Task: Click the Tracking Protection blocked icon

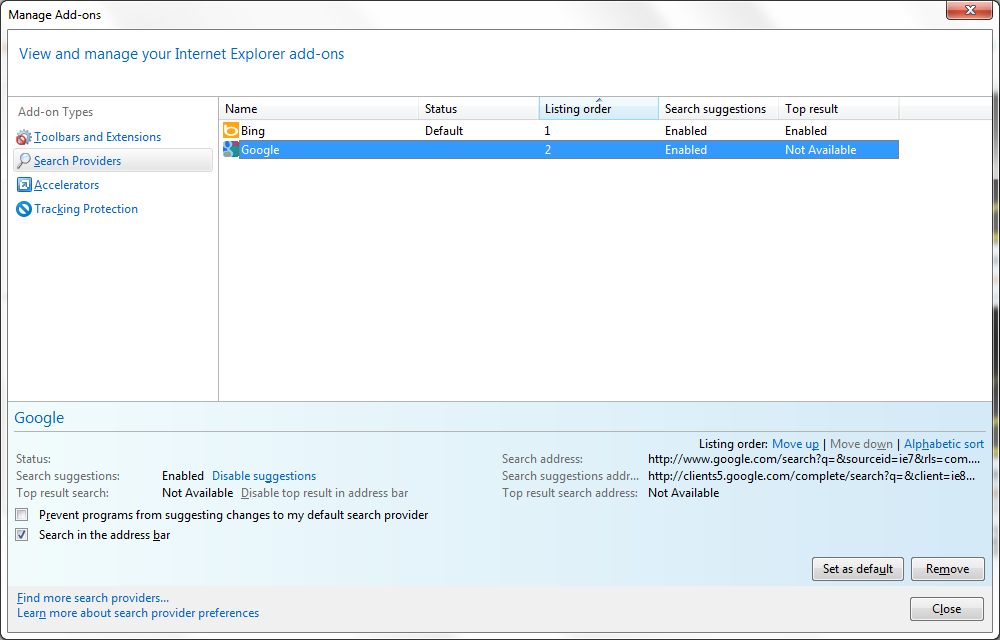Action: [24, 209]
